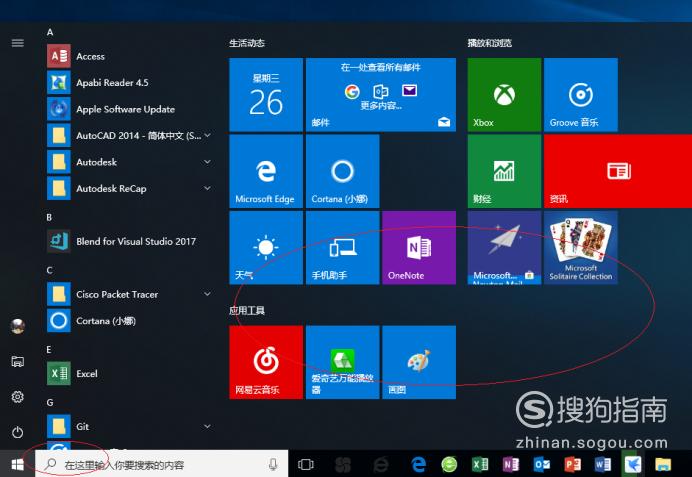Open the user account avatar
The height and width of the screenshot is (477, 692).
coord(18,327)
